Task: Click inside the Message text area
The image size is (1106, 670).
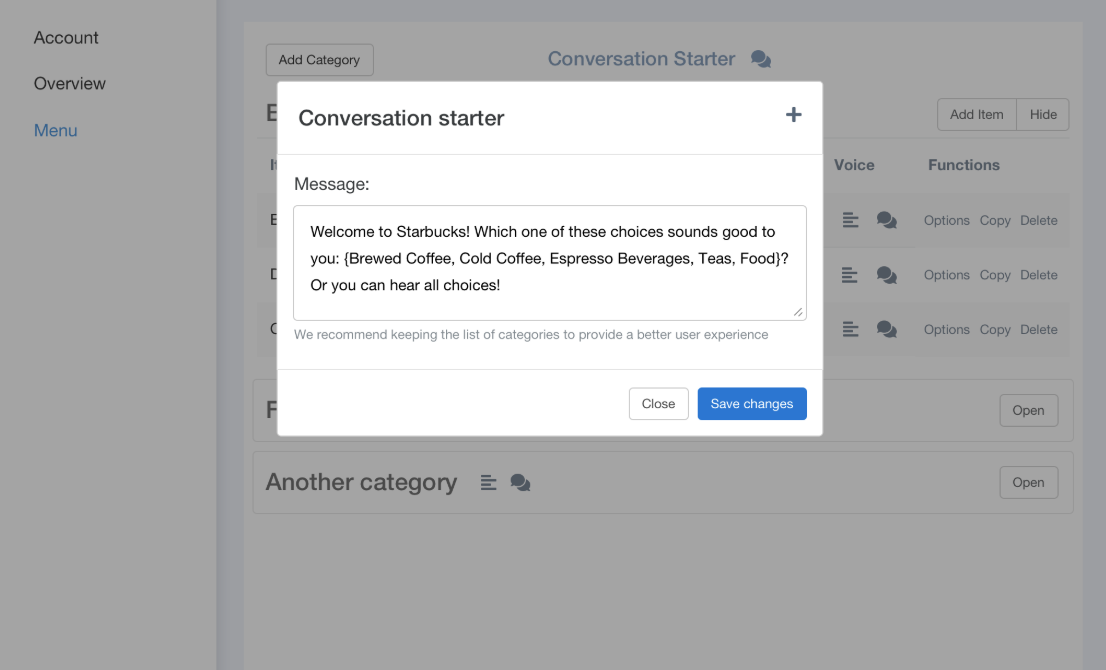Action: (549, 263)
